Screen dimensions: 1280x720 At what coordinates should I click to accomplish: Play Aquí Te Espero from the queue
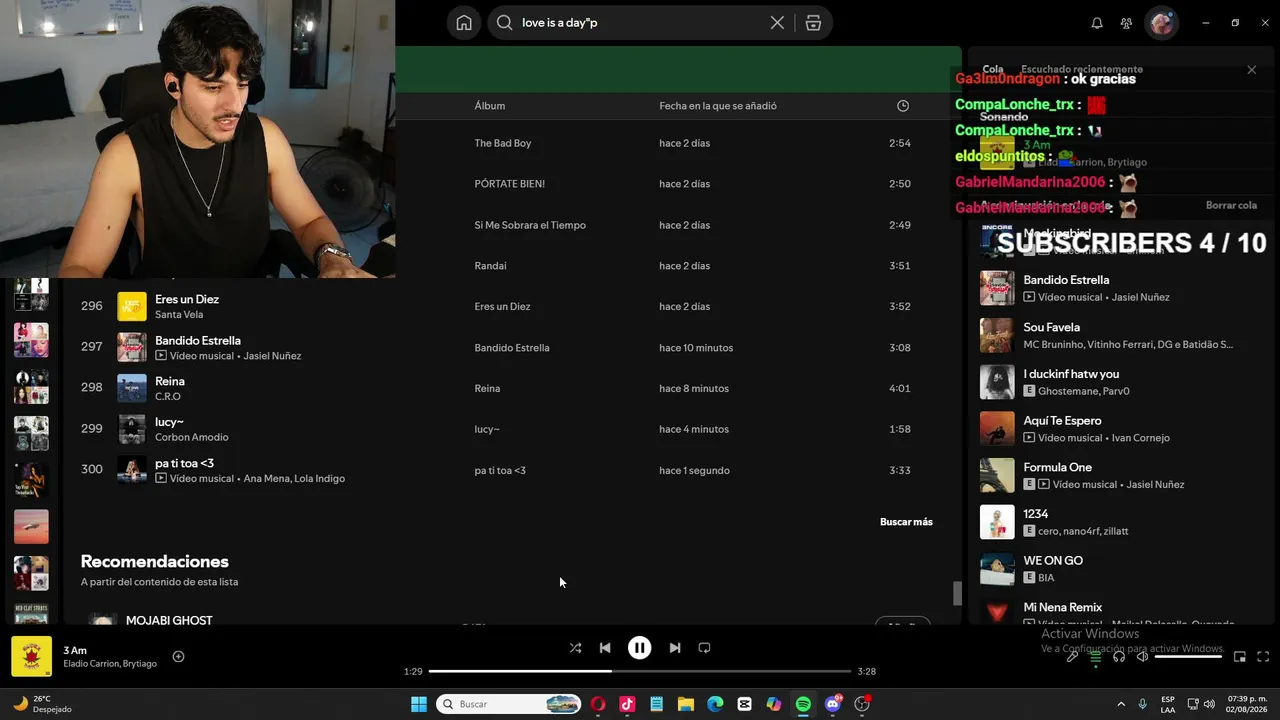[1120, 429]
